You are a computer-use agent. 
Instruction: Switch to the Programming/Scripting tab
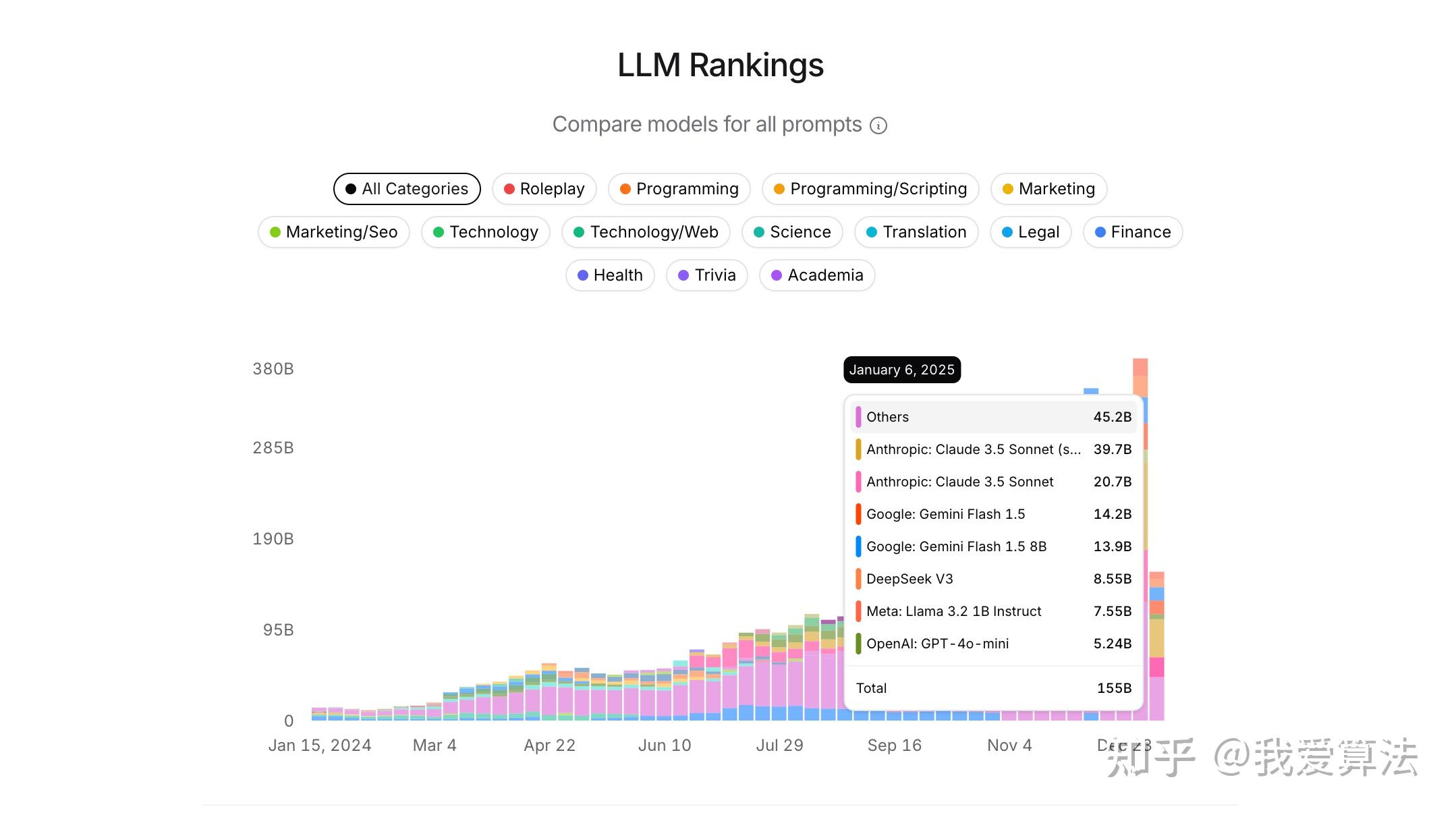(870, 189)
